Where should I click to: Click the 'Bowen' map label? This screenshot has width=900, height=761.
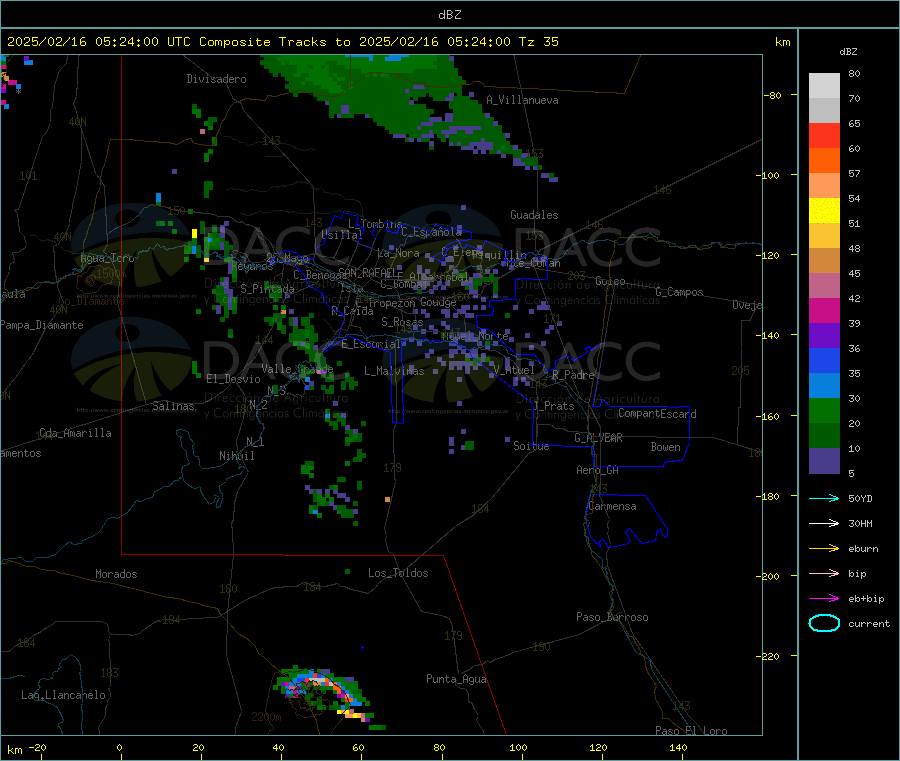coord(666,447)
